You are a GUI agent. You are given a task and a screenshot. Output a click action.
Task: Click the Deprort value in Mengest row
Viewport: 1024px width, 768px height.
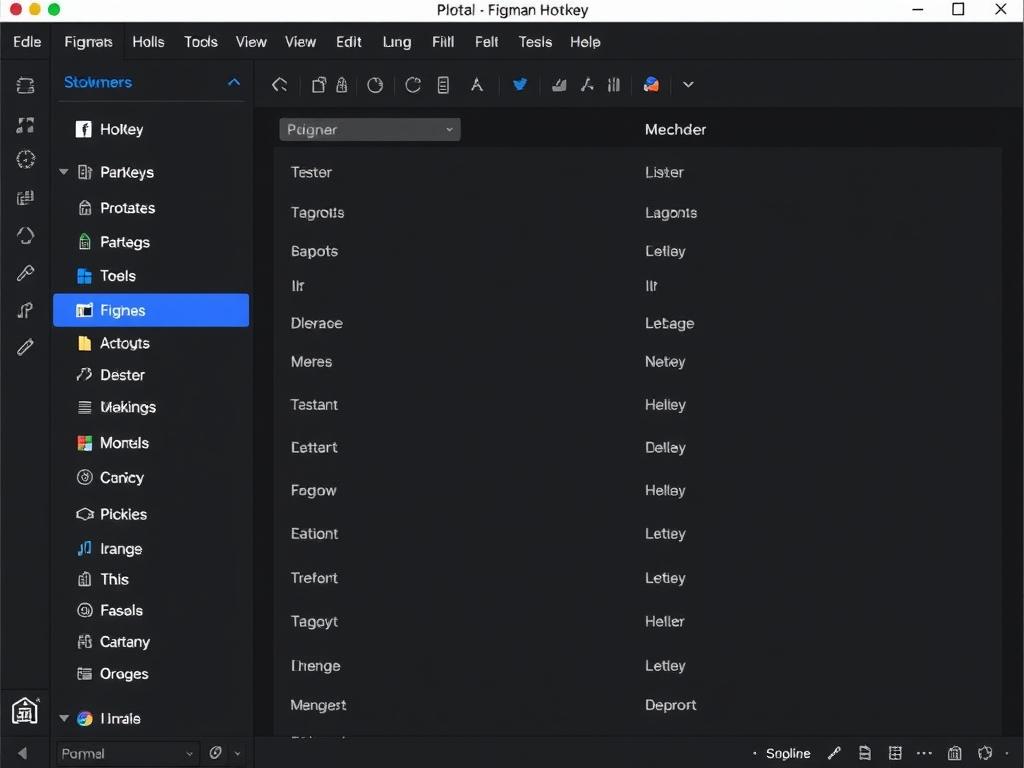tap(671, 705)
